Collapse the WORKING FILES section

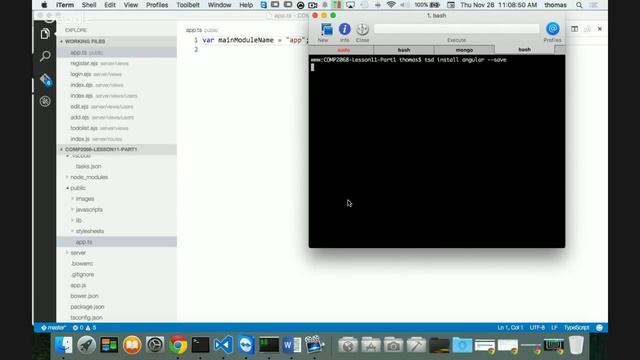click(x=116, y=41)
